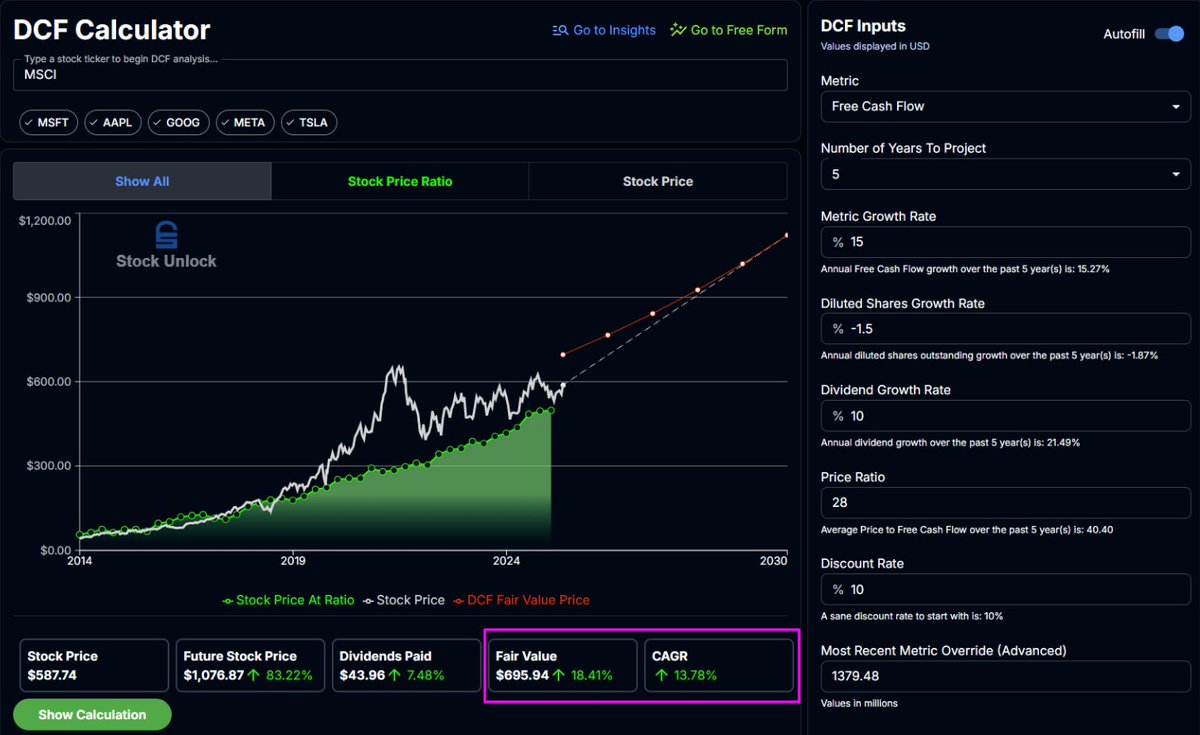The height and width of the screenshot is (735, 1200).
Task: Click the Go to Free Form sparkle icon
Action: click(x=678, y=30)
